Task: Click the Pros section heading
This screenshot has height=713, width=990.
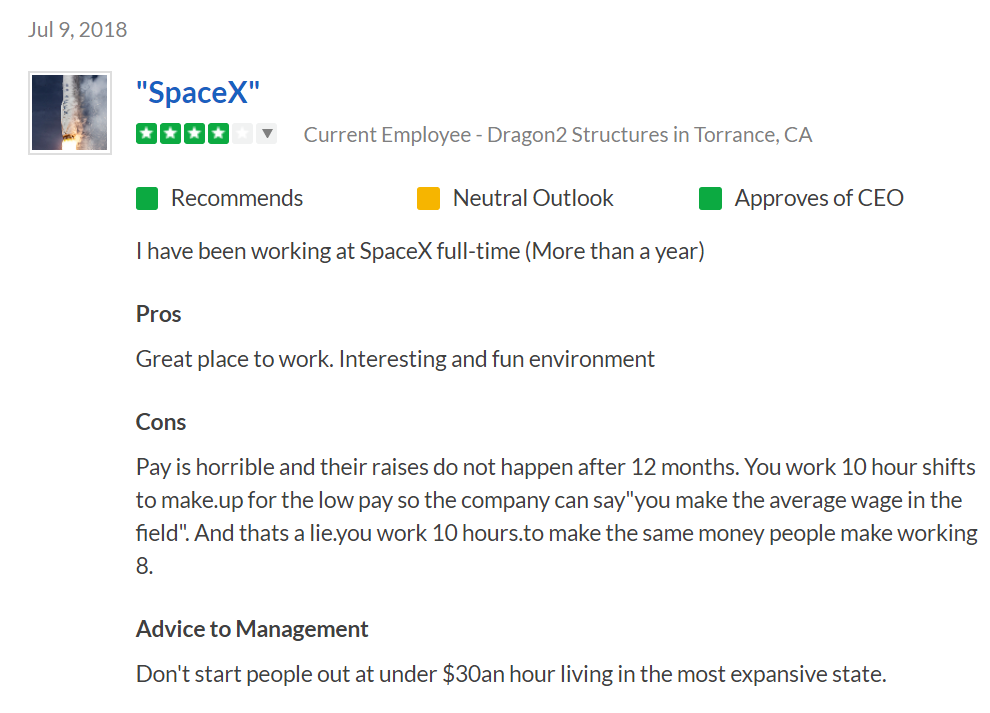Action: (158, 314)
